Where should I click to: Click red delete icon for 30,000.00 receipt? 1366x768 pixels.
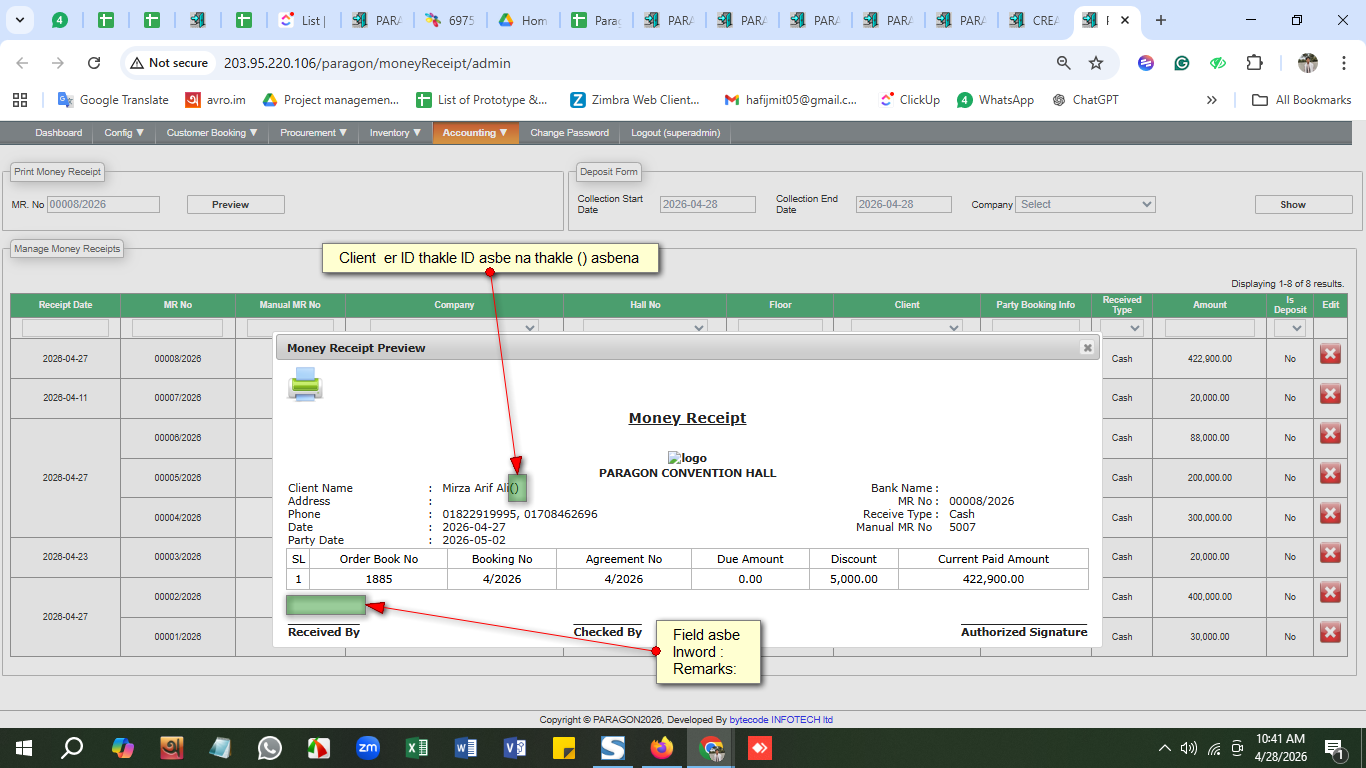pyautogui.click(x=1330, y=633)
